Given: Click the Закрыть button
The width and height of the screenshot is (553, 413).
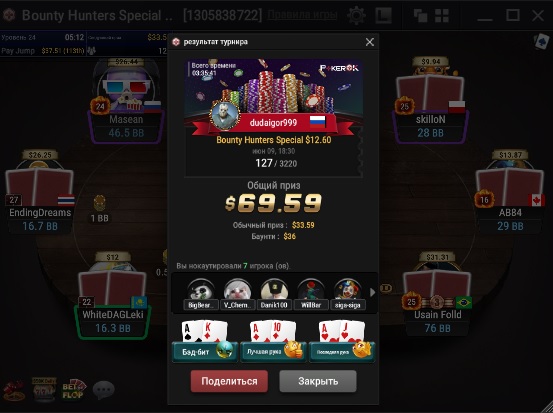Looking at the screenshot, I should (x=318, y=381).
